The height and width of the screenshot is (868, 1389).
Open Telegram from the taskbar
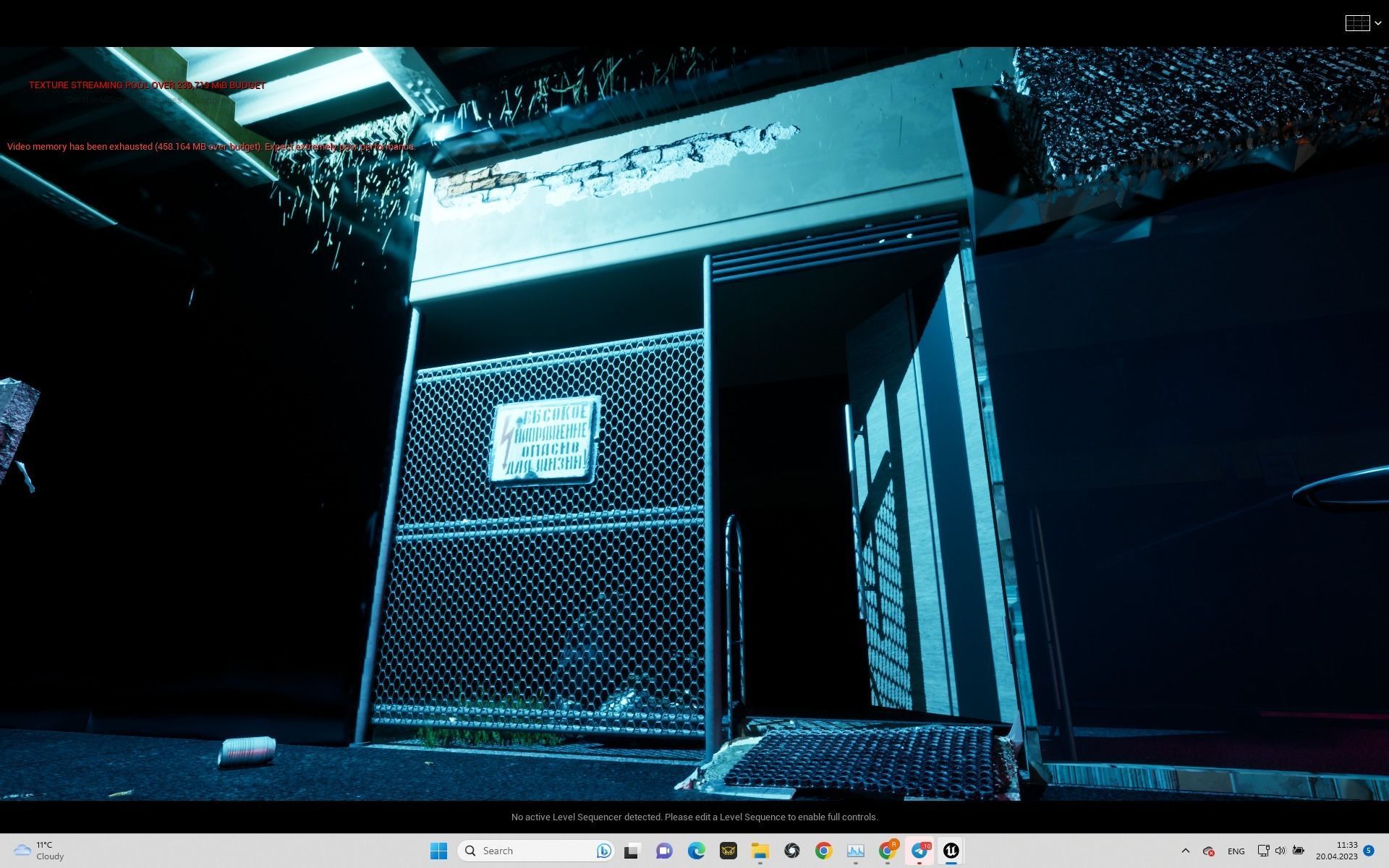pos(919,851)
